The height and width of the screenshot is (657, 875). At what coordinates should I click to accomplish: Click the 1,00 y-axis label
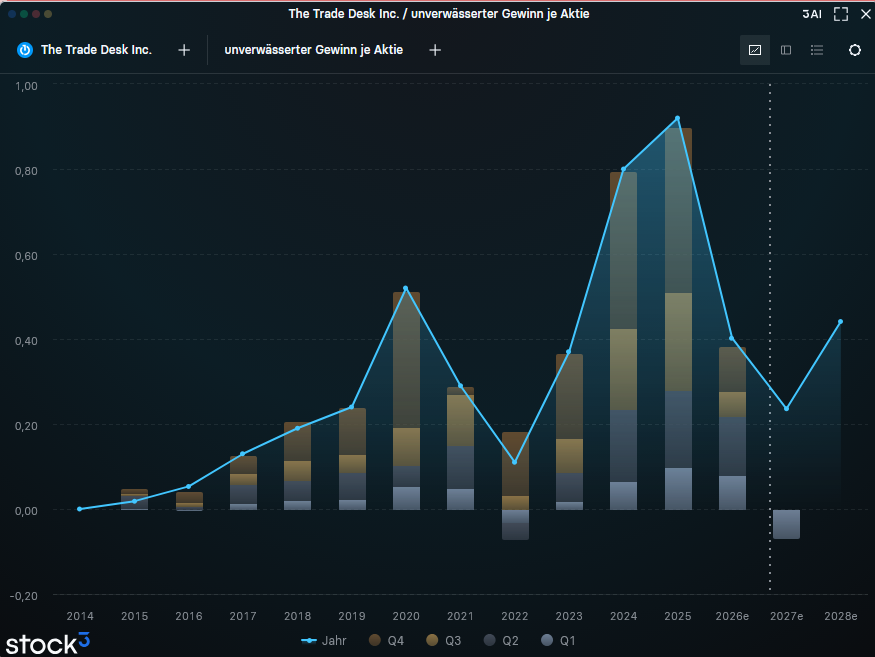point(26,86)
